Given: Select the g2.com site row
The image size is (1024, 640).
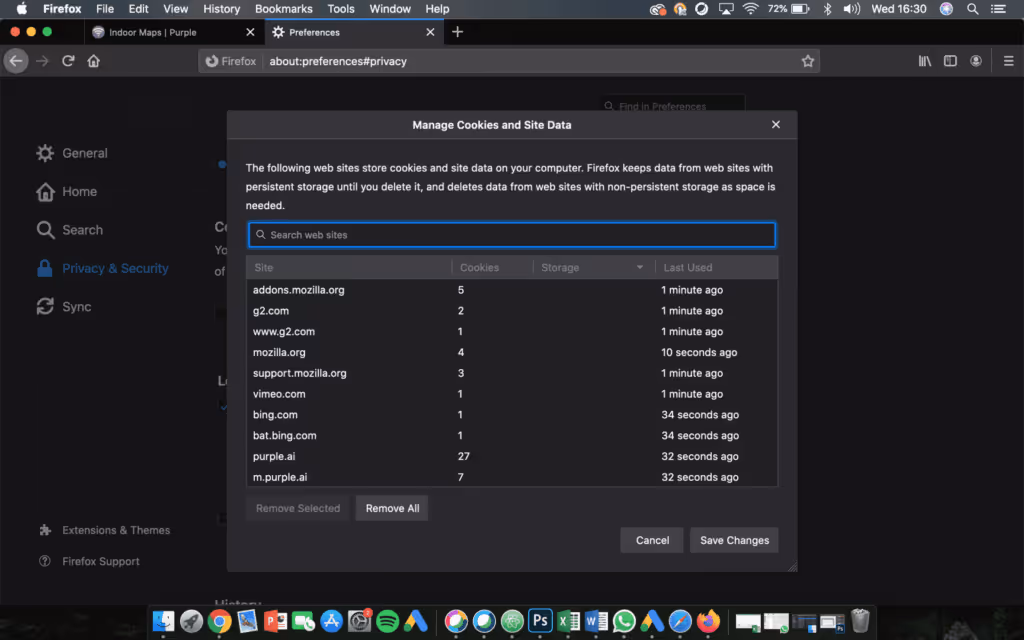Looking at the screenshot, I should tap(512, 311).
